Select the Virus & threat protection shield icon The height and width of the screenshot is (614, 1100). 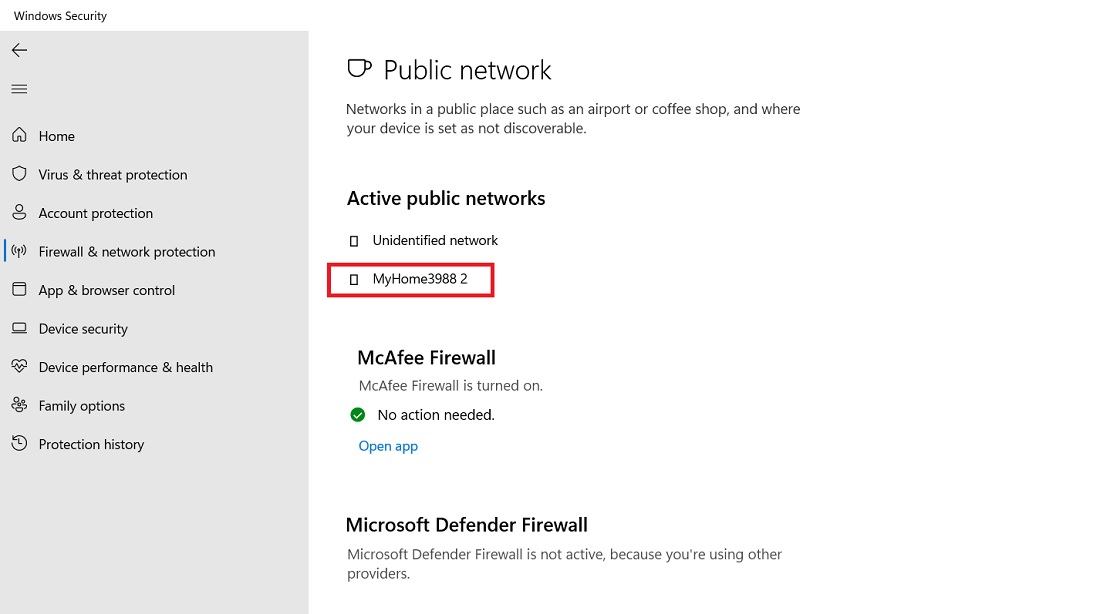pyautogui.click(x=18, y=174)
